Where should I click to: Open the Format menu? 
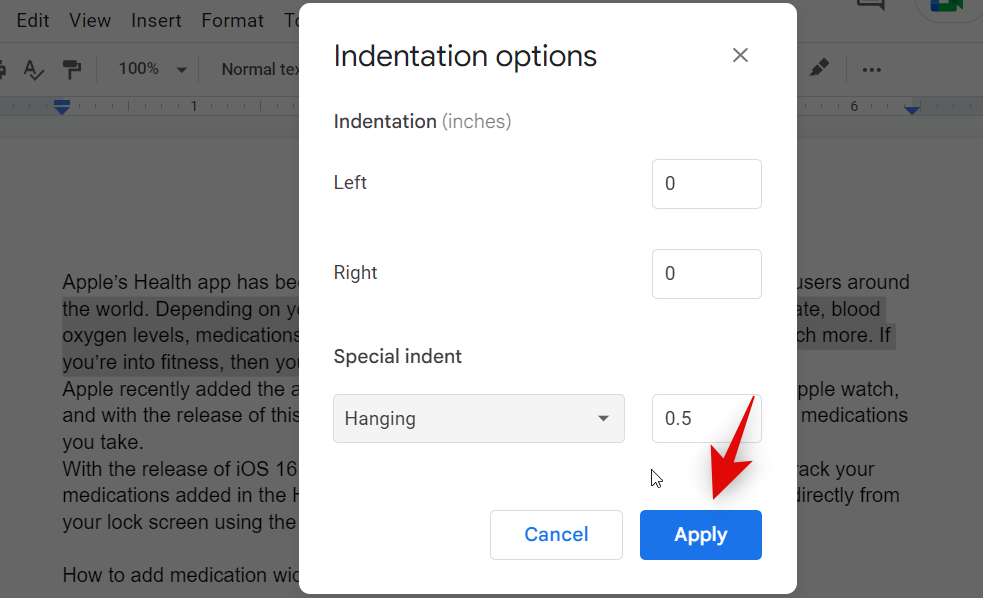click(232, 20)
